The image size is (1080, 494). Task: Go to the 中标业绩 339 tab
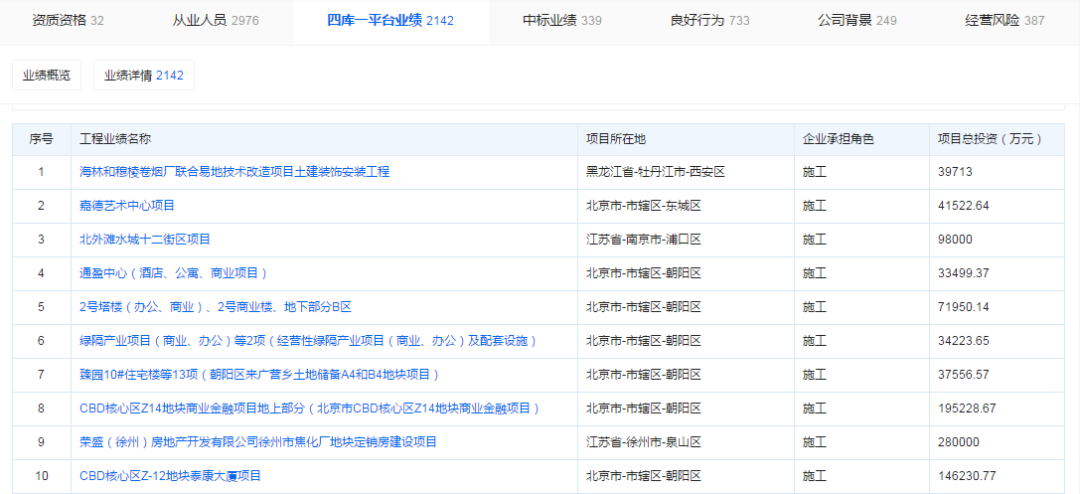(562, 21)
